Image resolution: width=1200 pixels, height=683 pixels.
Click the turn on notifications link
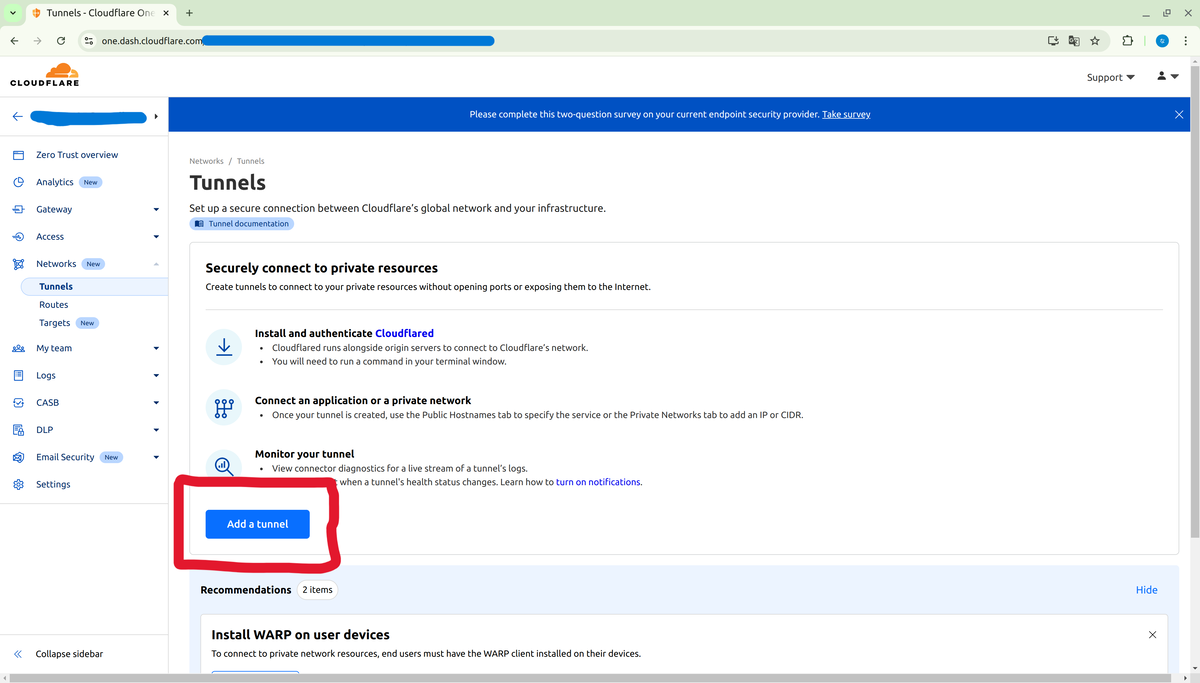click(598, 482)
